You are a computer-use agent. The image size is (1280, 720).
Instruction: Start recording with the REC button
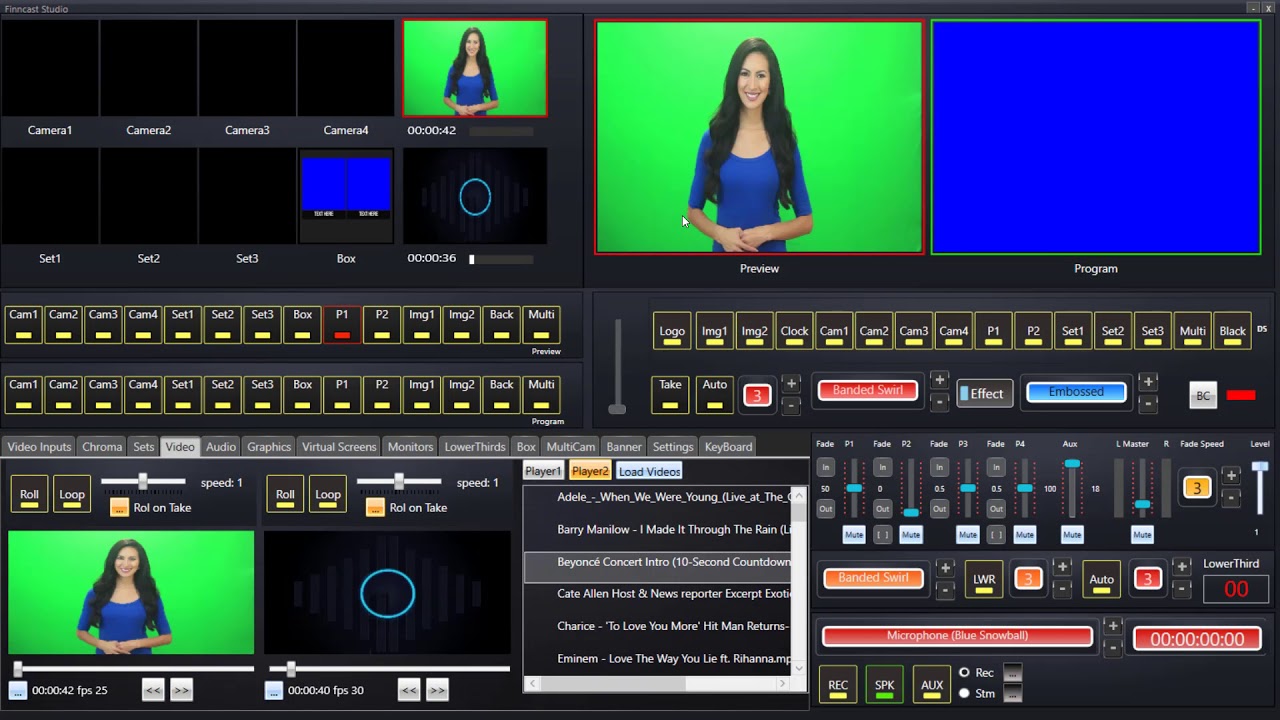point(838,684)
